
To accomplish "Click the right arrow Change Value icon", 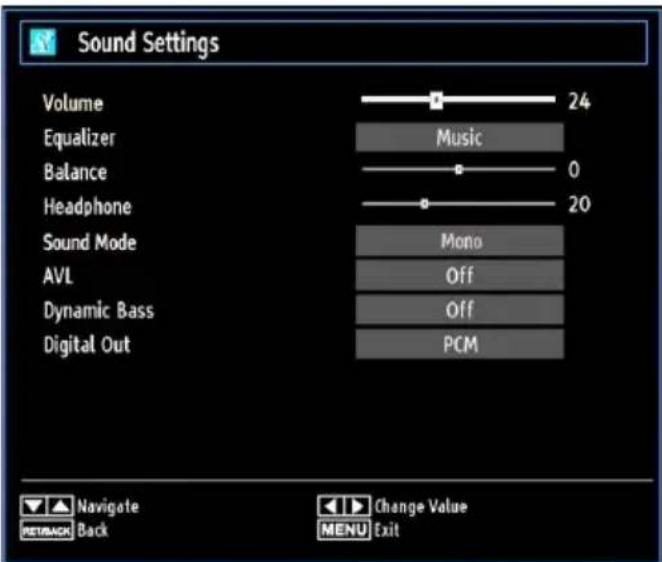I will coord(358,506).
